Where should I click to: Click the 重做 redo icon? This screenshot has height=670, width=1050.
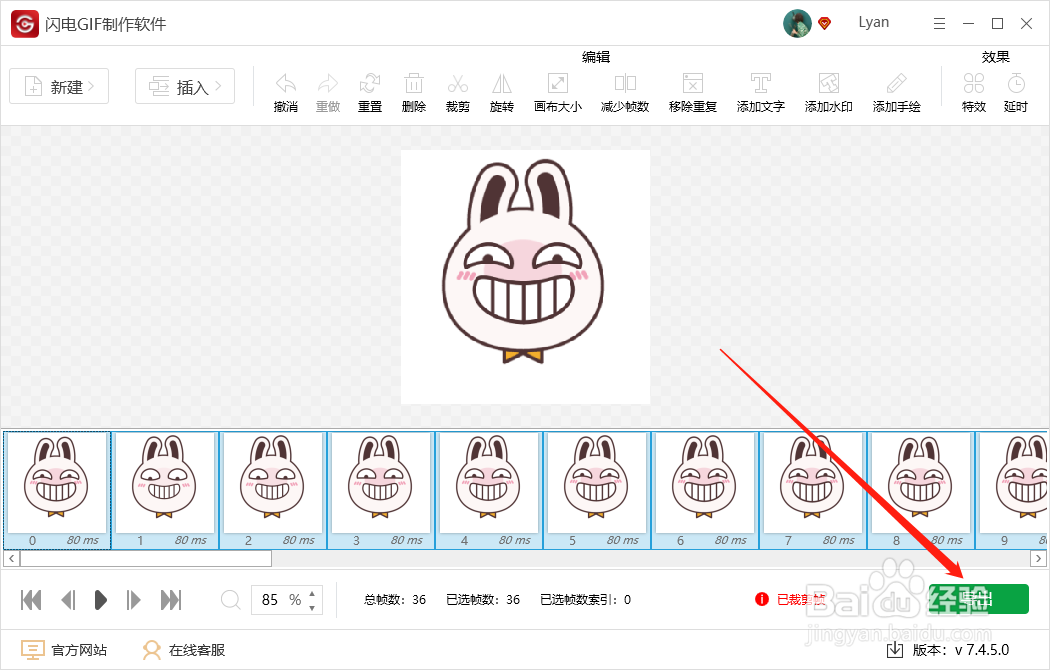(328, 84)
